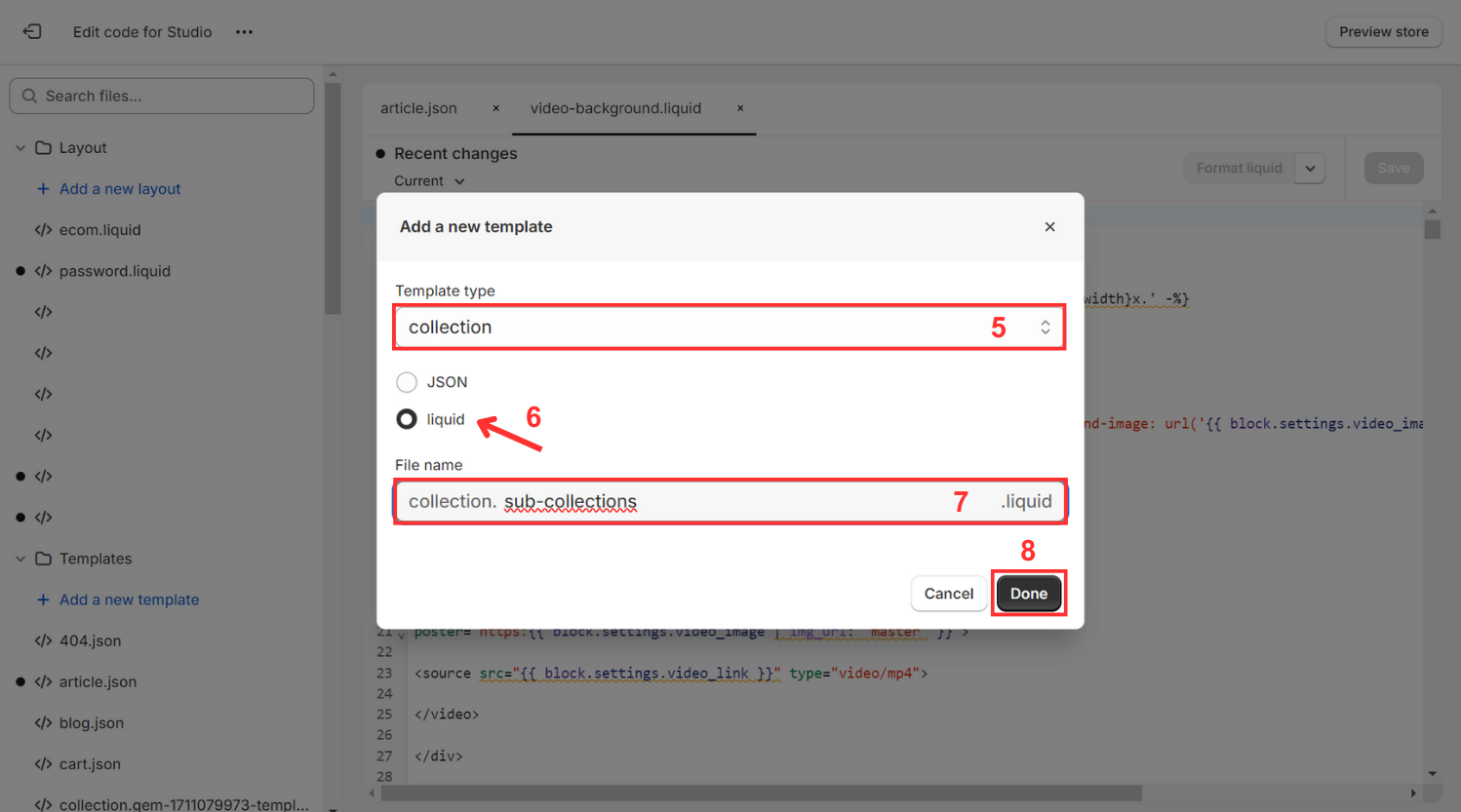This screenshot has width=1461, height=812.
Task: Collapse the Layout folder chevron
Action: point(20,148)
